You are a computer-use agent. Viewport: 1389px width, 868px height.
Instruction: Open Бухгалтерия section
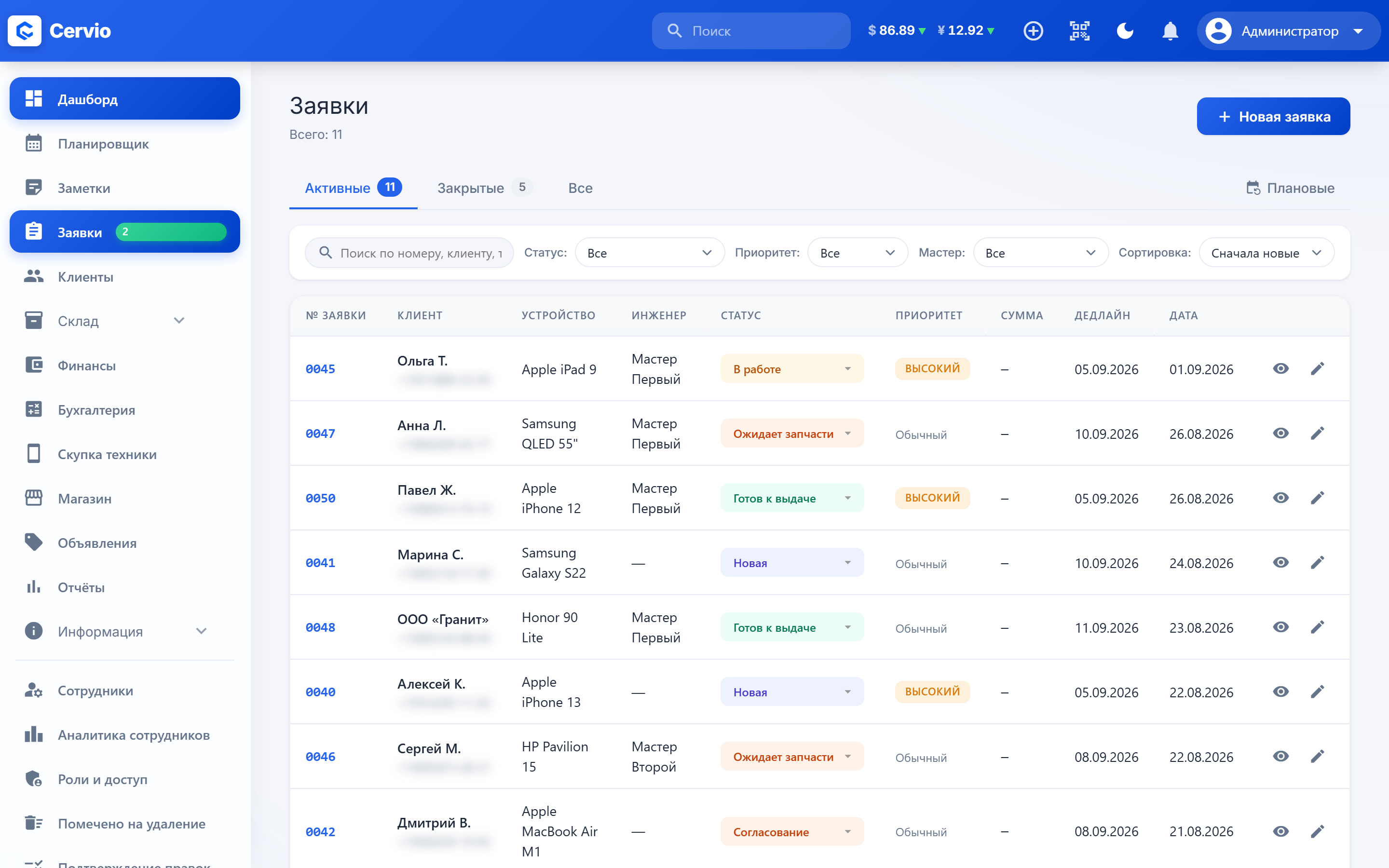point(124,409)
